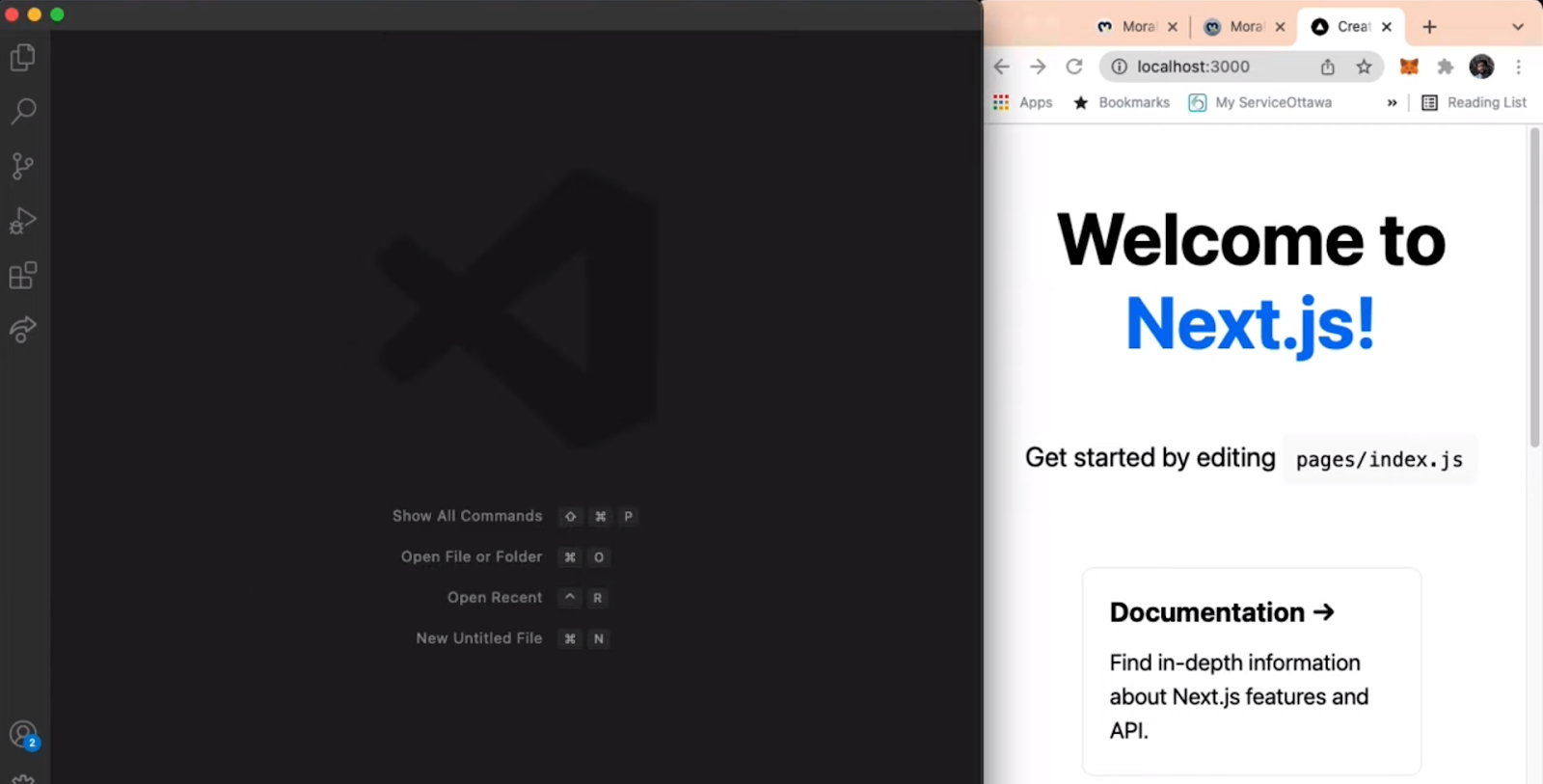Click the browser forward arrow
Viewport: 1543px width, 784px height.
coord(1038,67)
